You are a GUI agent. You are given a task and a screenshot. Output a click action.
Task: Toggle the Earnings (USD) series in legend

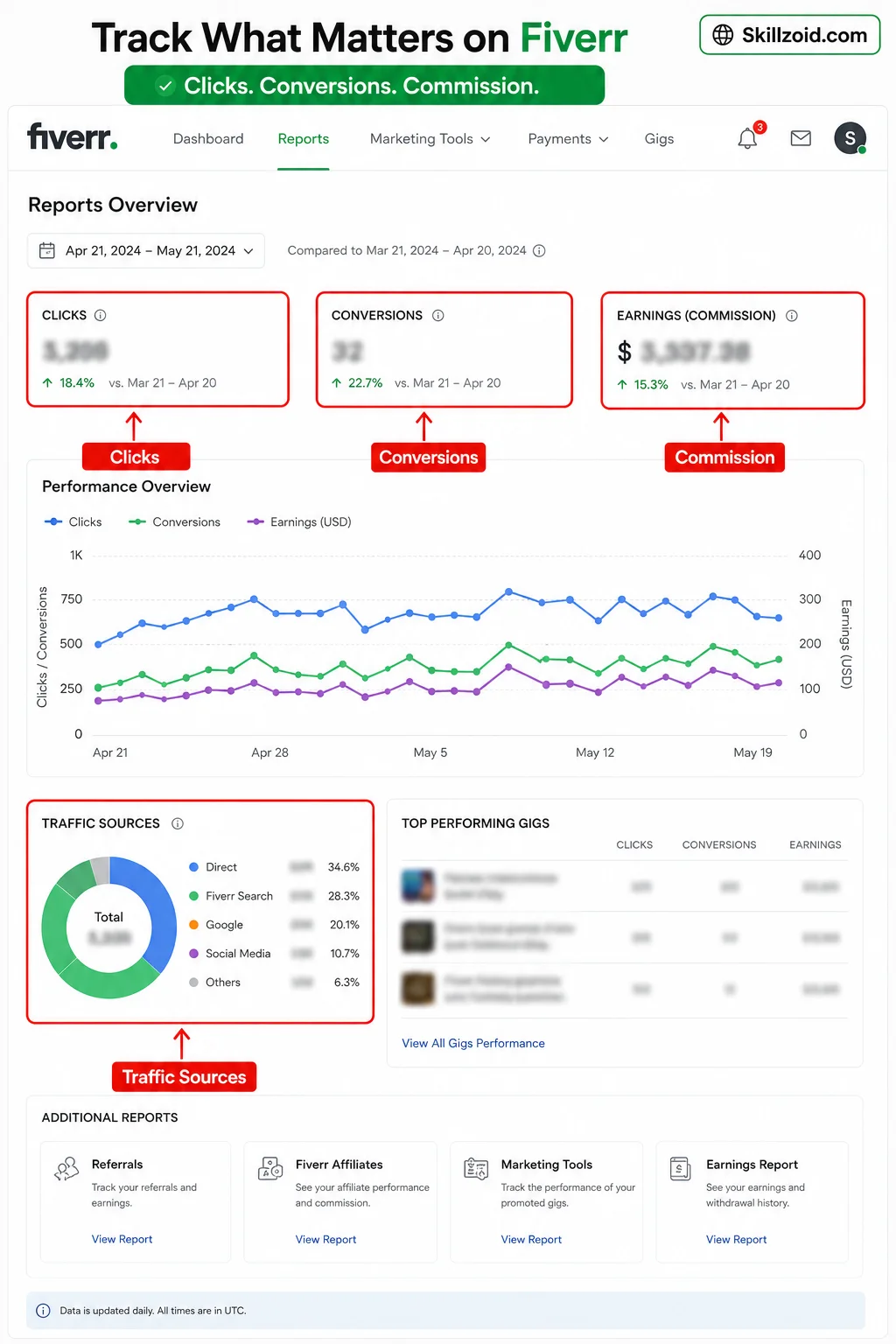click(x=299, y=521)
